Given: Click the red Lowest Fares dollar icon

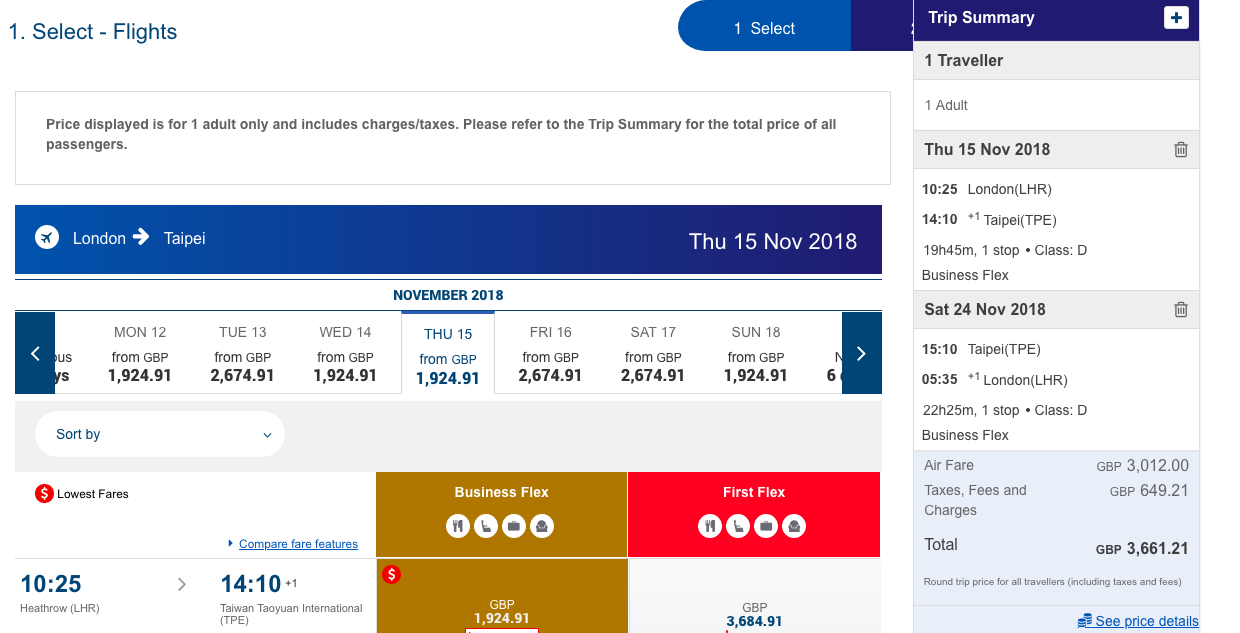Looking at the screenshot, I should coord(41,493).
